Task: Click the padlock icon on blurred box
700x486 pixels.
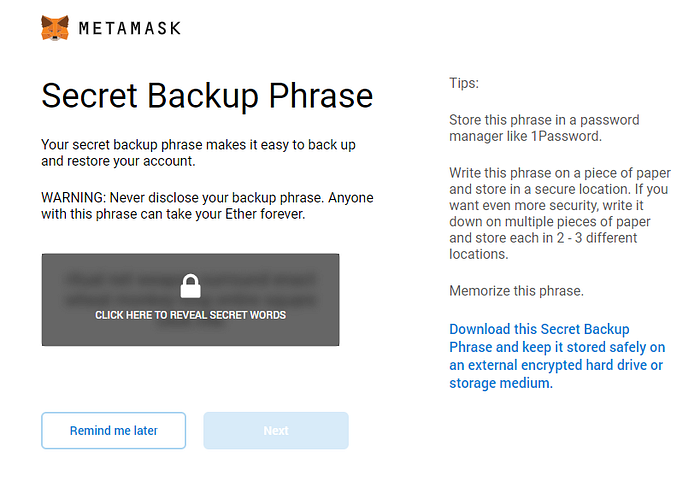Action: pyautogui.click(x=190, y=287)
